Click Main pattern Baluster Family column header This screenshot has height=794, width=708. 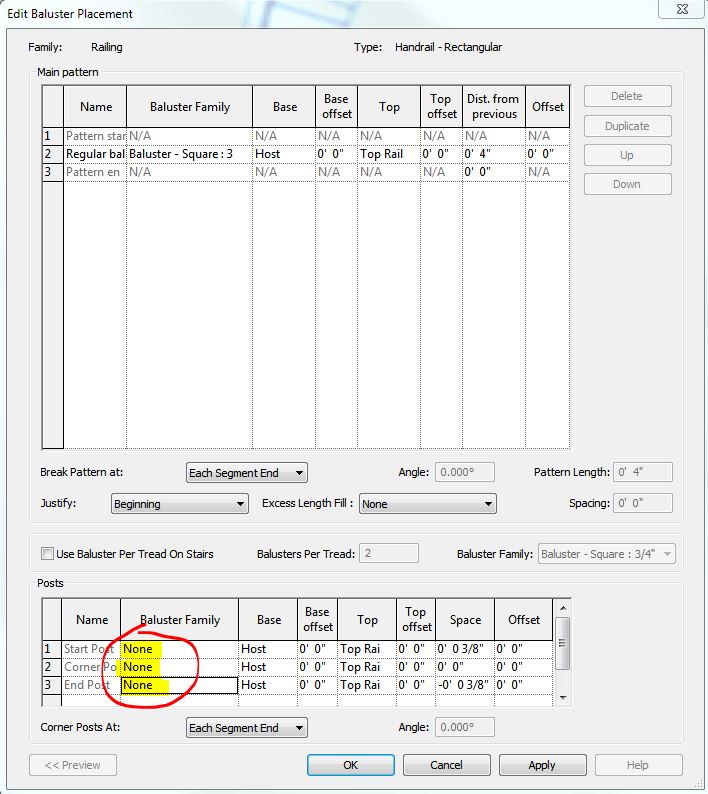click(x=189, y=107)
